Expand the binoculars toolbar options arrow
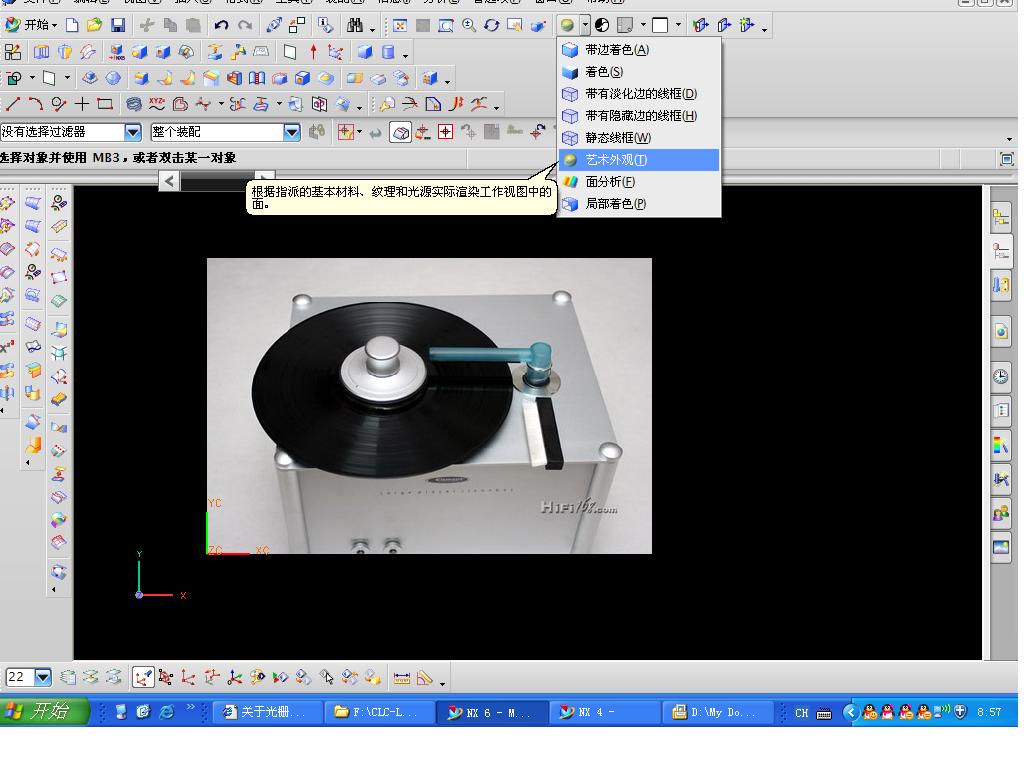This screenshot has height=768, width=1024. pos(372,29)
